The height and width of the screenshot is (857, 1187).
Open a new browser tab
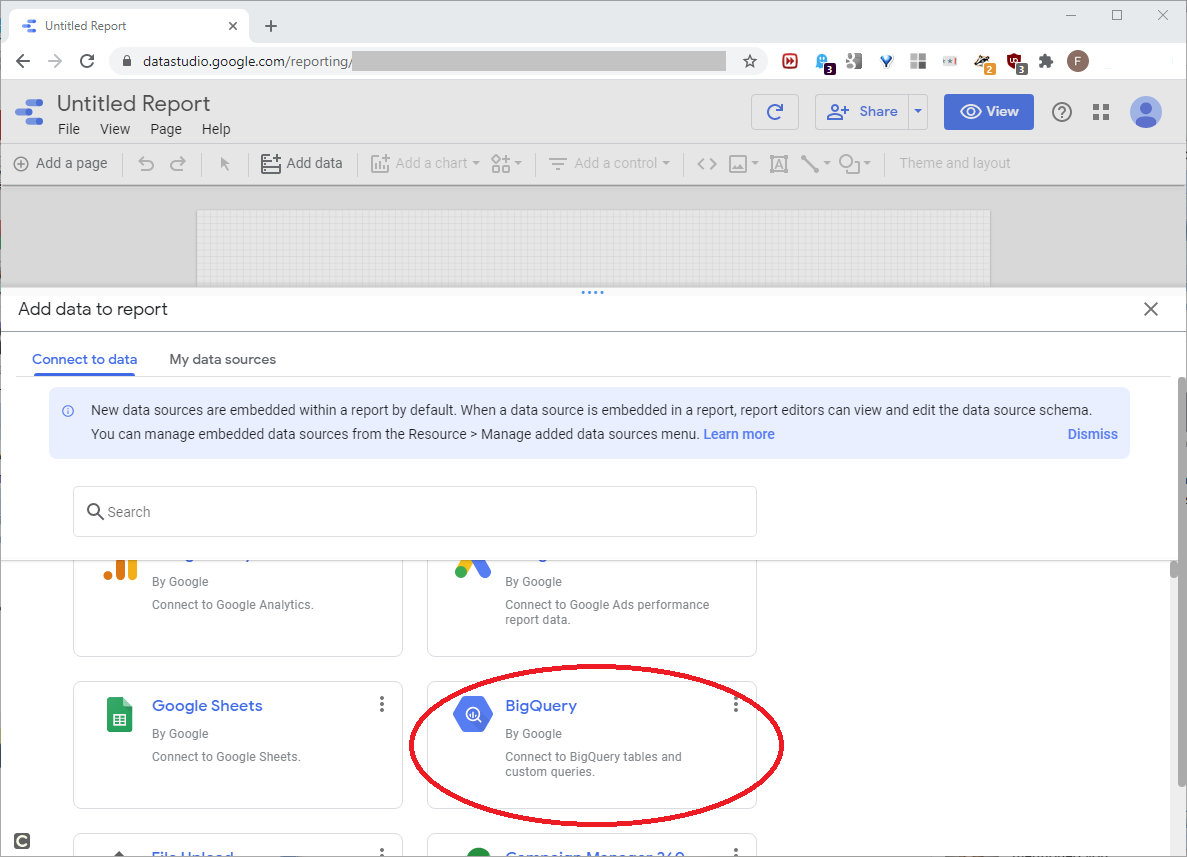tap(271, 26)
